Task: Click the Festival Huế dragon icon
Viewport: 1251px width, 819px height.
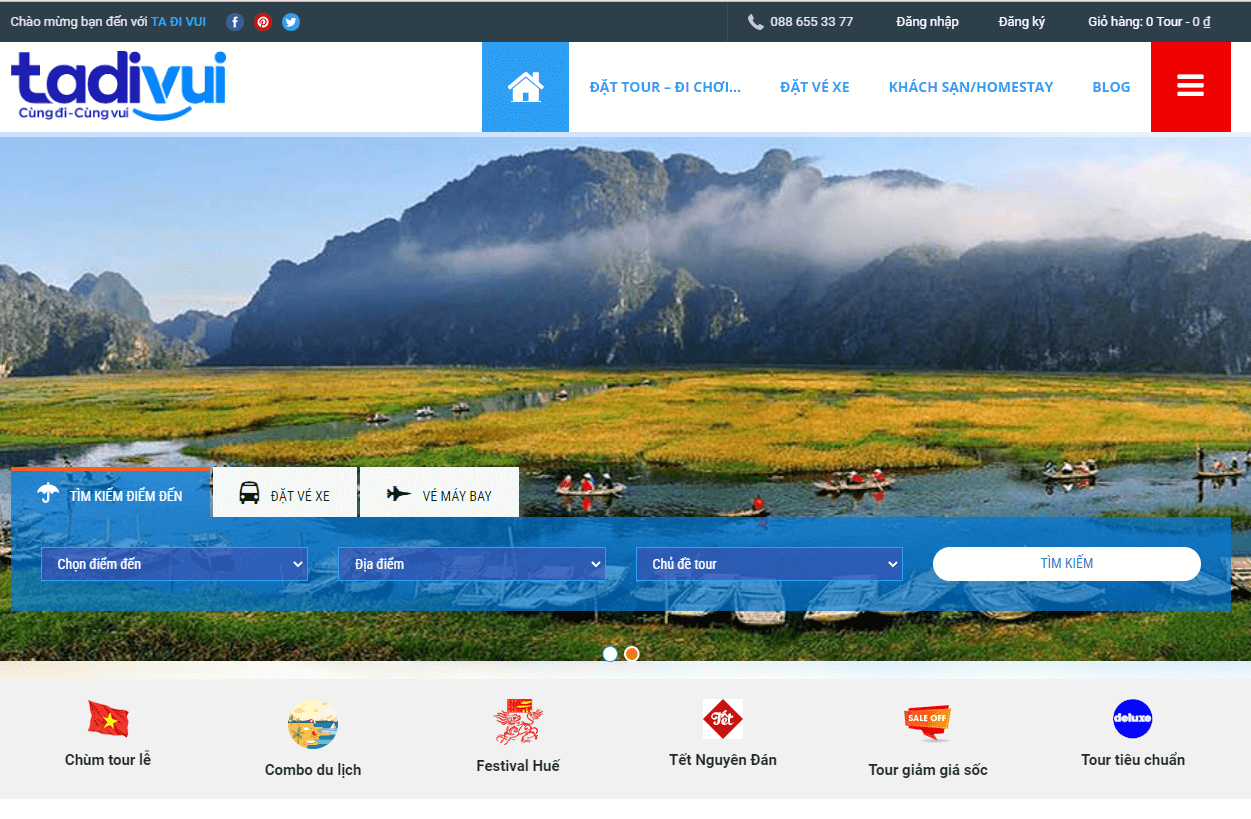Action: pyautogui.click(x=518, y=718)
